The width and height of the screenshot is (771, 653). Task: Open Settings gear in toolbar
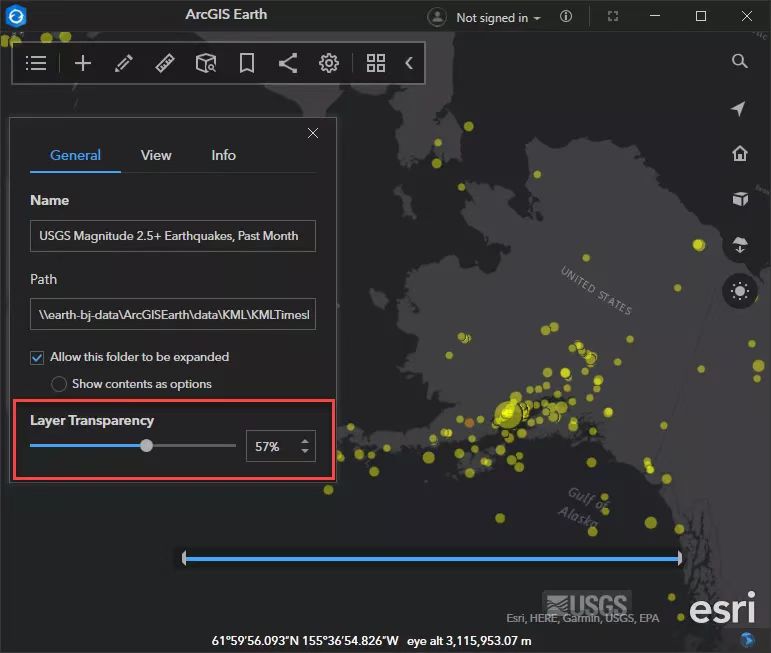point(328,63)
